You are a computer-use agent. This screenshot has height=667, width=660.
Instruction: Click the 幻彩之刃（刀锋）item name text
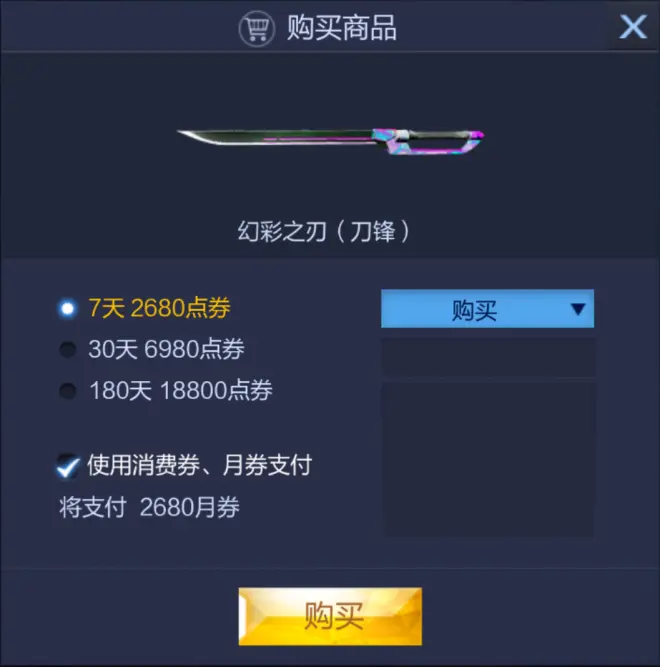click(323, 231)
